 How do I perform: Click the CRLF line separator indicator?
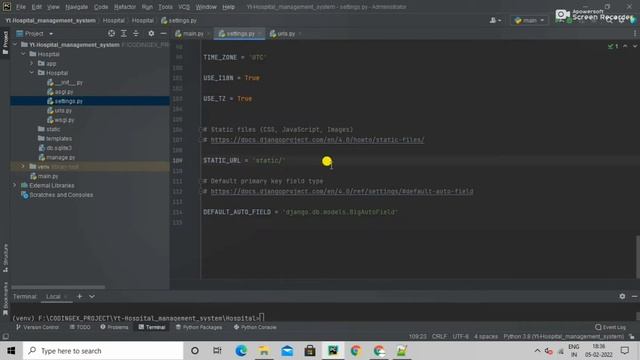[439, 336]
